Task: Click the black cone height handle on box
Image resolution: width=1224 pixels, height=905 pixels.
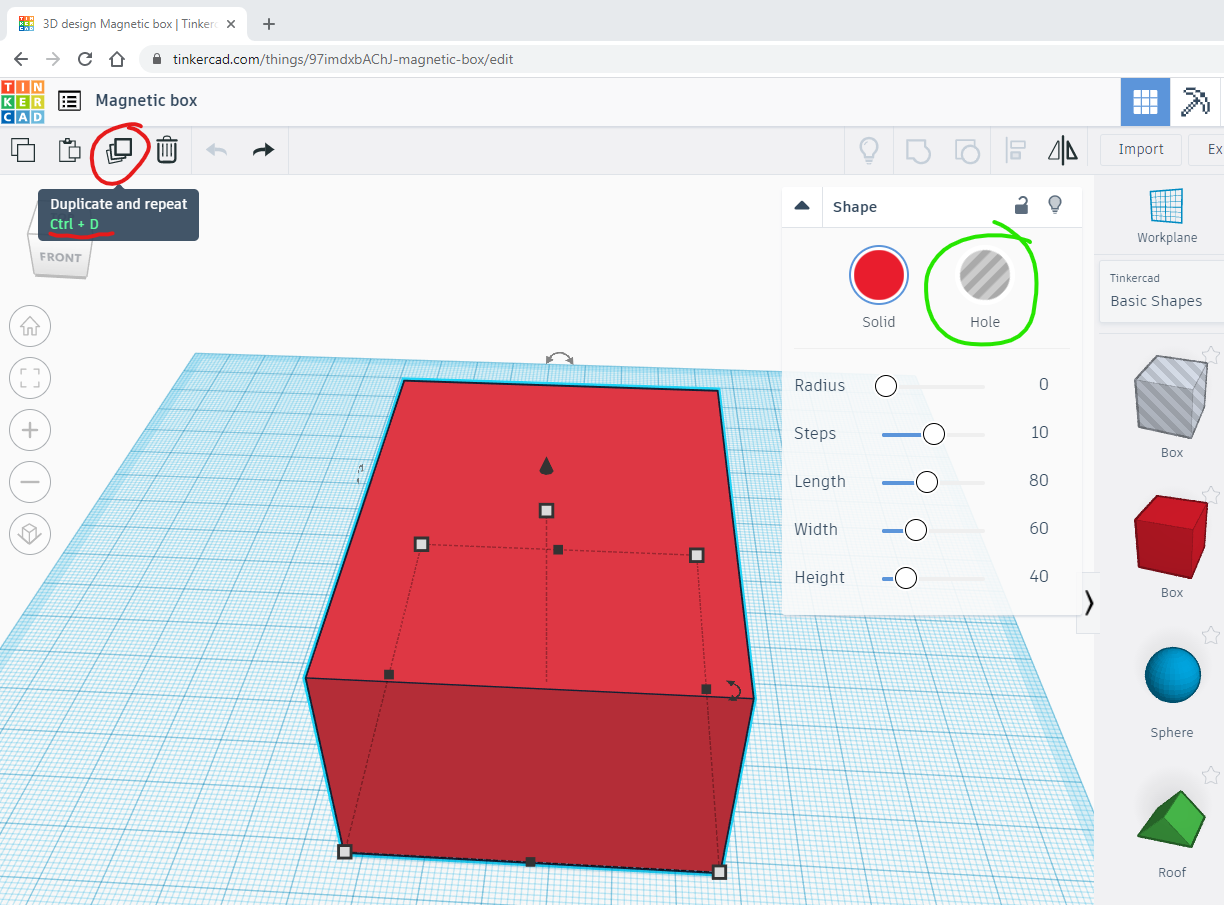Action: point(546,465)
